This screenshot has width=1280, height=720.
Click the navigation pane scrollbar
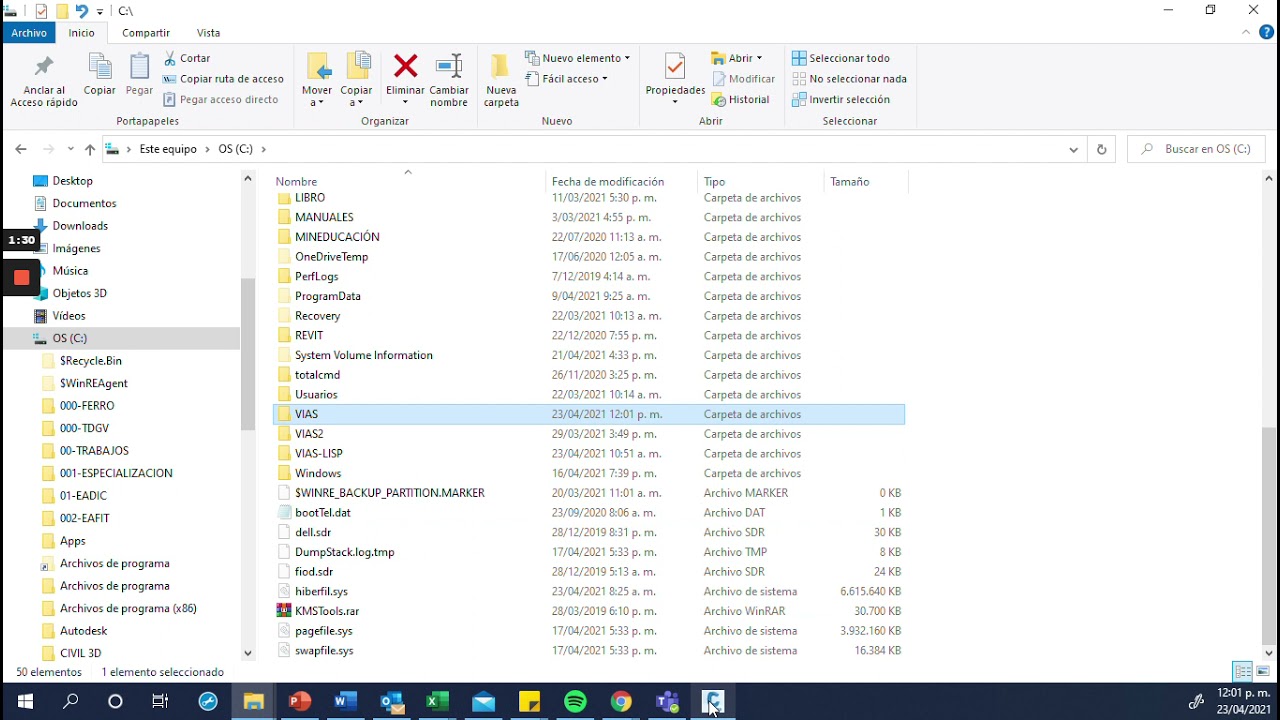tap(248, 354)
